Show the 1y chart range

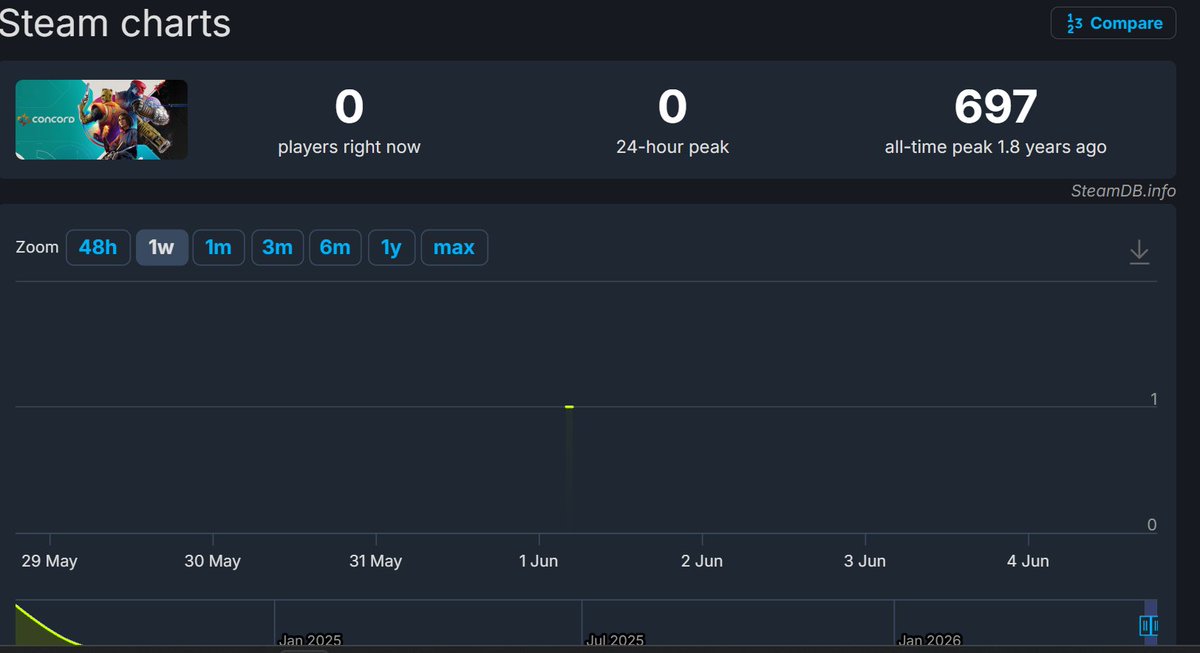391,247
